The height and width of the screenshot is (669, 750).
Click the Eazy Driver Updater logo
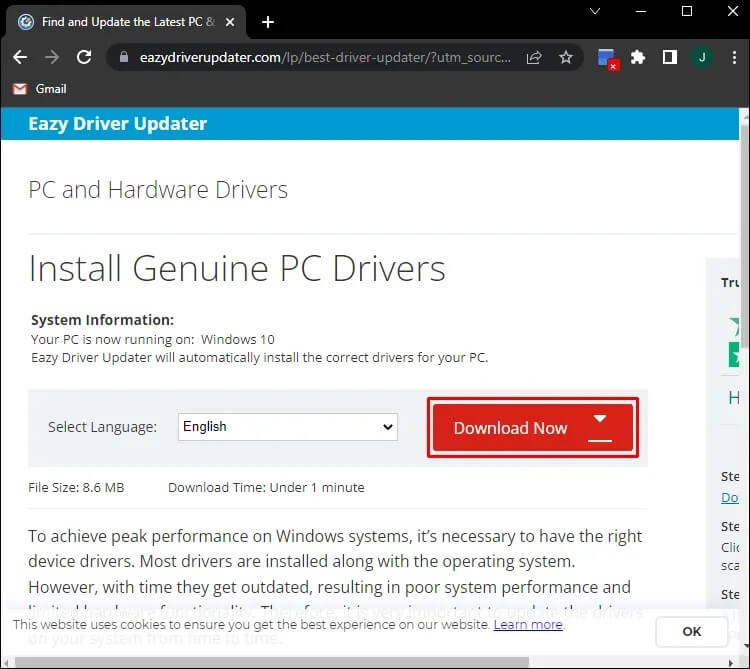[118, 124]
